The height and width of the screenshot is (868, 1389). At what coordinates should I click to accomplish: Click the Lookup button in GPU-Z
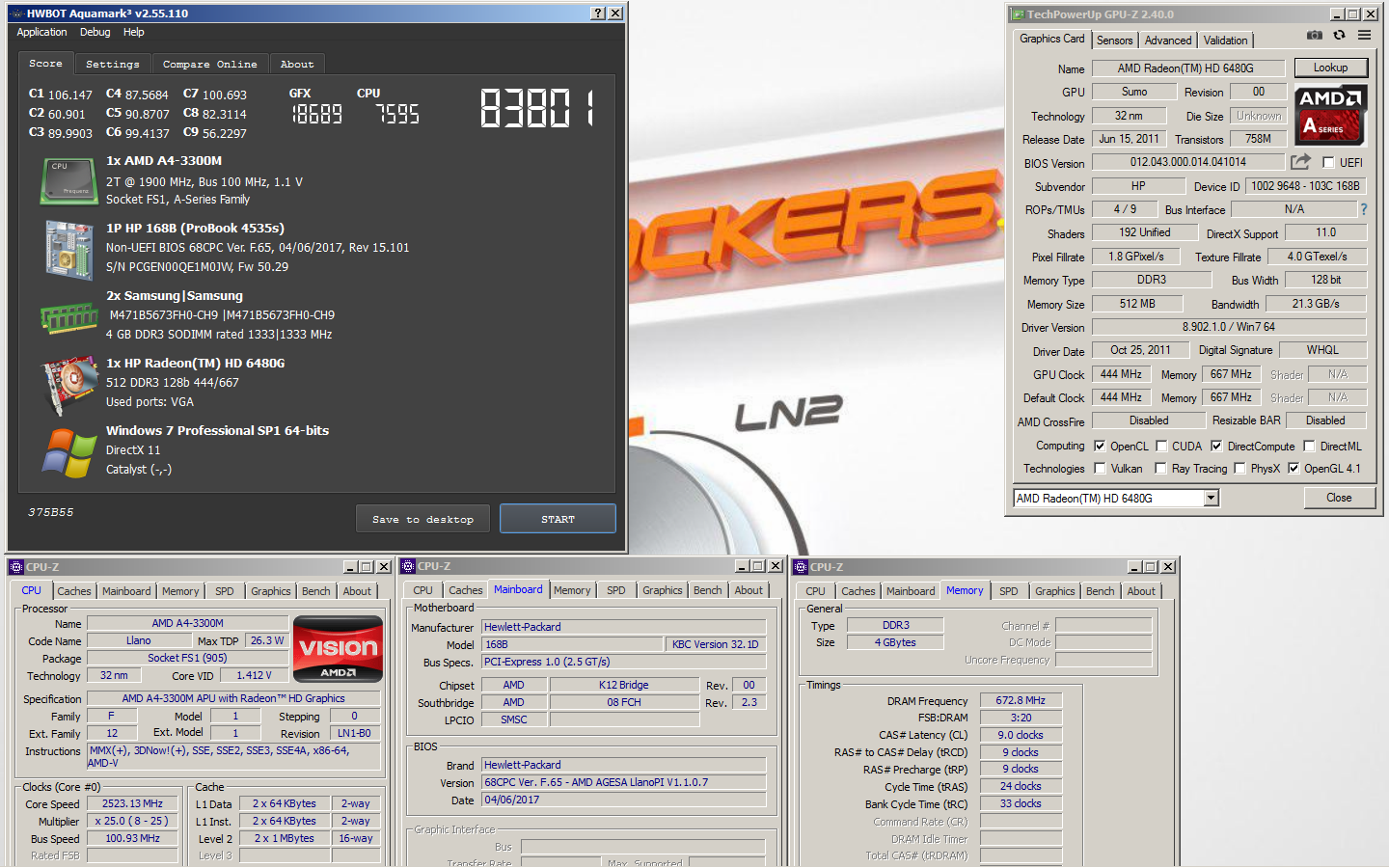pyautogui.click(x=1329, y=68)
